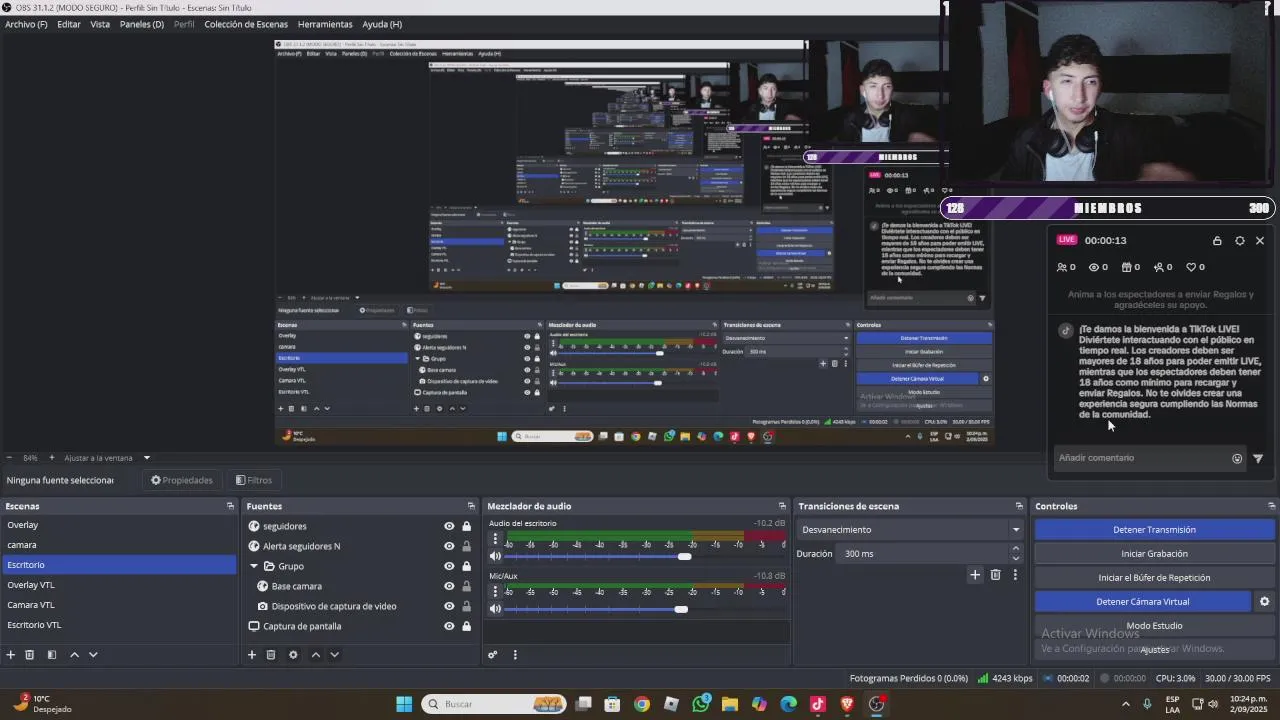1280x720 pixels.
Task: Remove selected source with trash icon
Action: pos(271,655)
